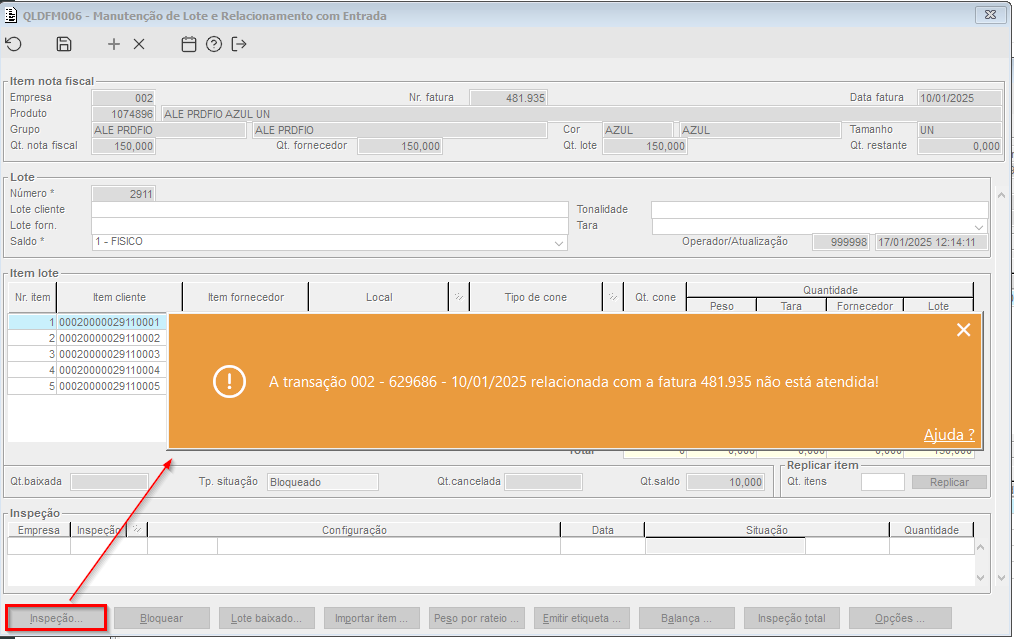Click the Tipo de cone lookup icon
The height and width of the screenshot is (639, 1014).
tap(612, 297)
